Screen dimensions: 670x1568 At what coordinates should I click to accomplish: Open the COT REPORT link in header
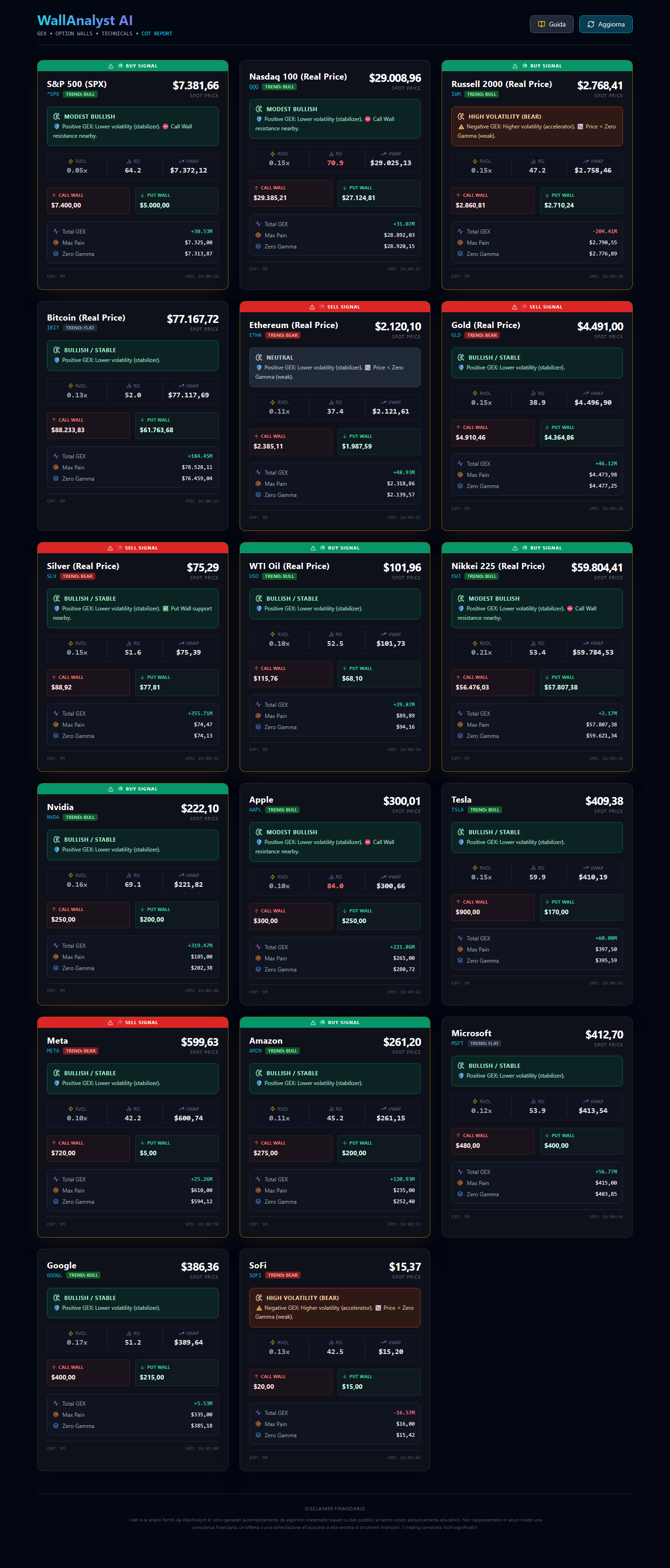coord(156,34)
